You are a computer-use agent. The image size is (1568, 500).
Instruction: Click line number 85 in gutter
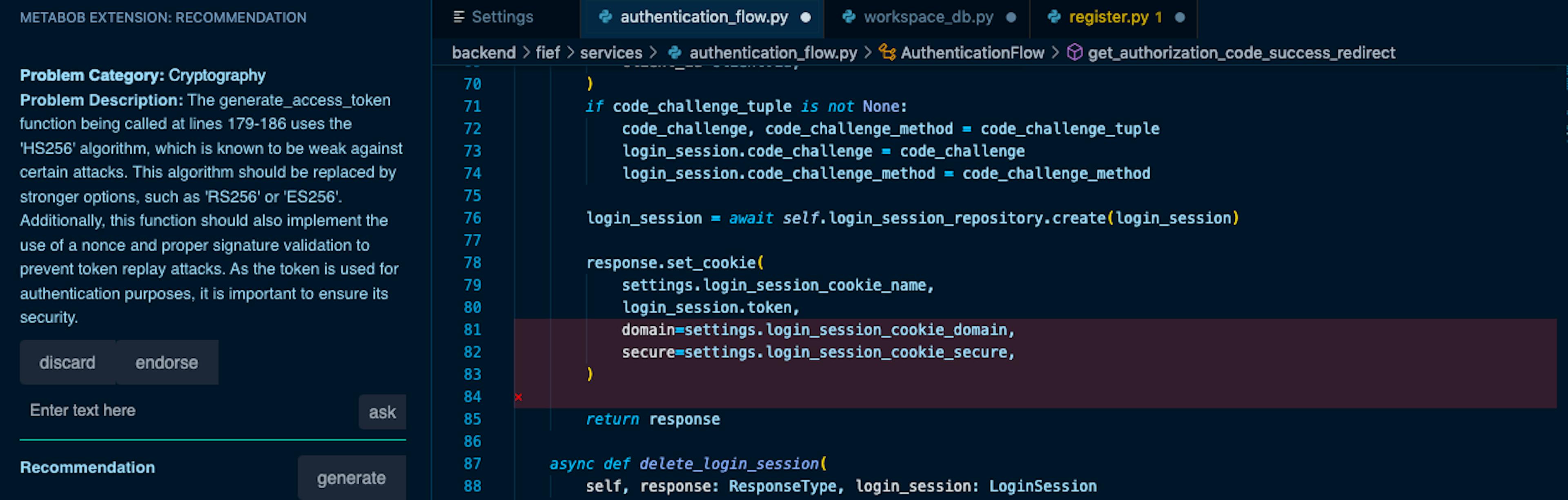click(472, 419)
